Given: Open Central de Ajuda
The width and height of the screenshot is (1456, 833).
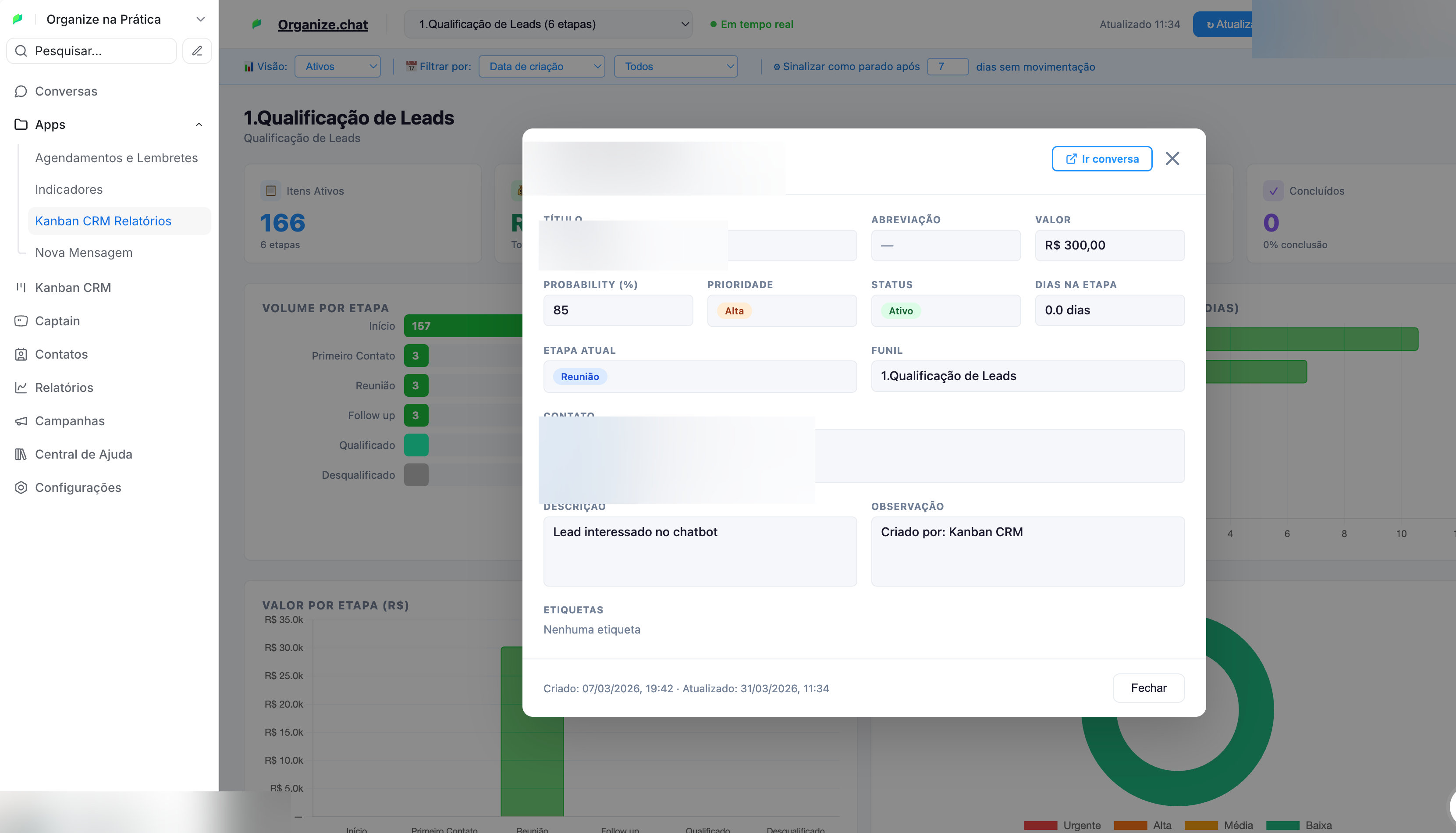Looking at the screenshot, I should (x=83, y=454).
